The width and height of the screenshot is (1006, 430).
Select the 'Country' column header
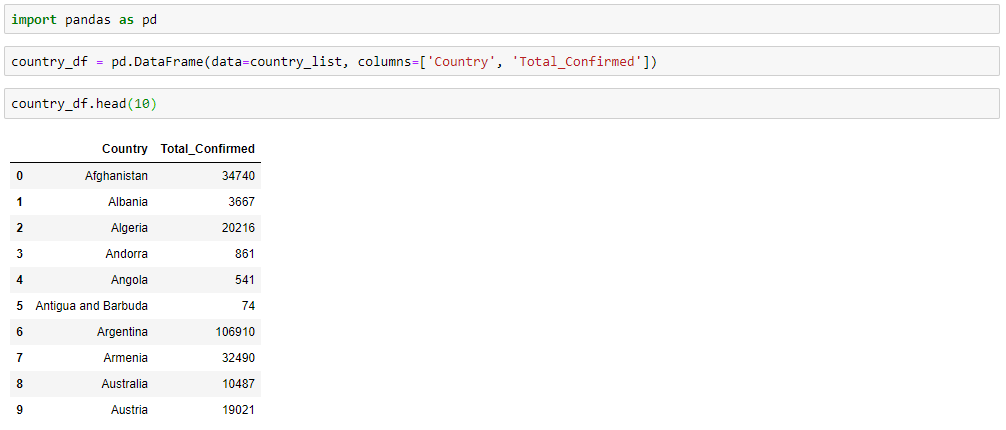coord(124,149)
